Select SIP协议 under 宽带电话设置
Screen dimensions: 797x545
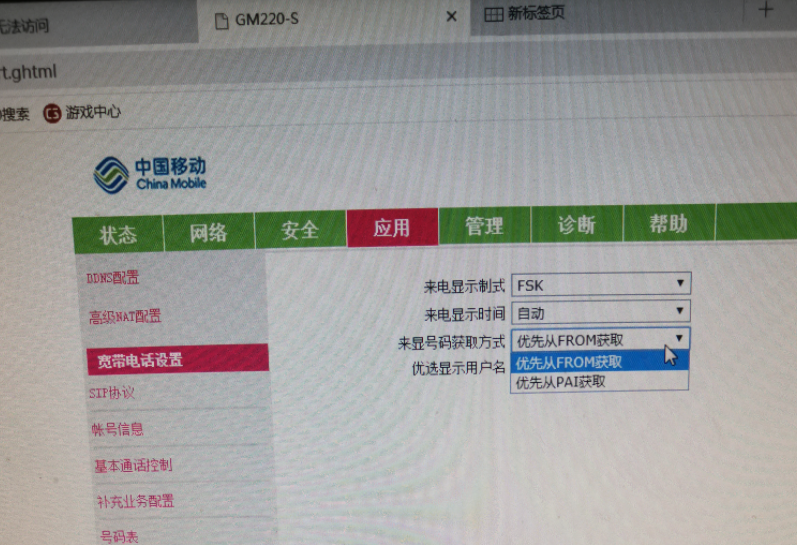112,394
